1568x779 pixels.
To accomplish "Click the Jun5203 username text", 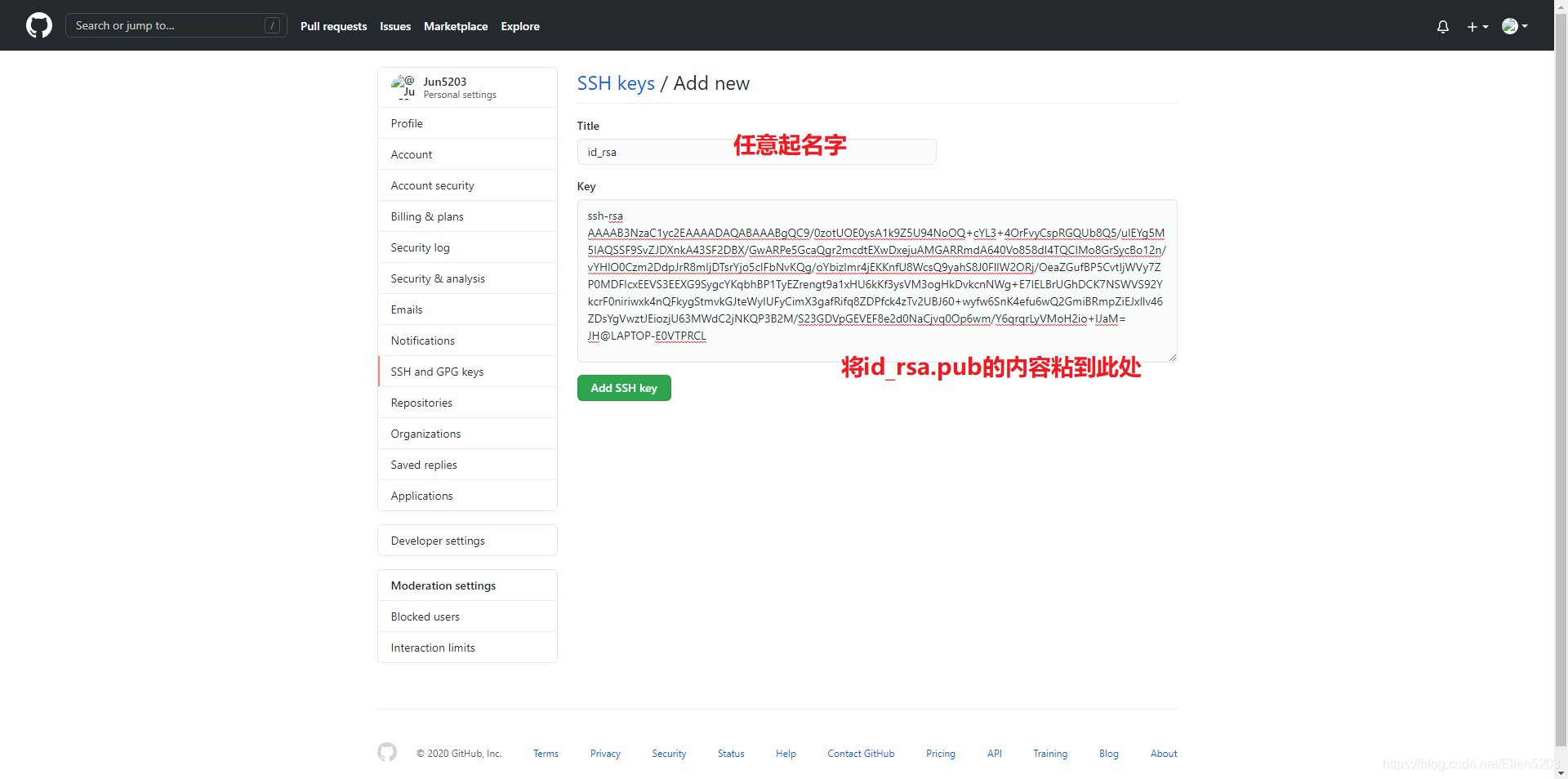I will (x=445, y=82).
